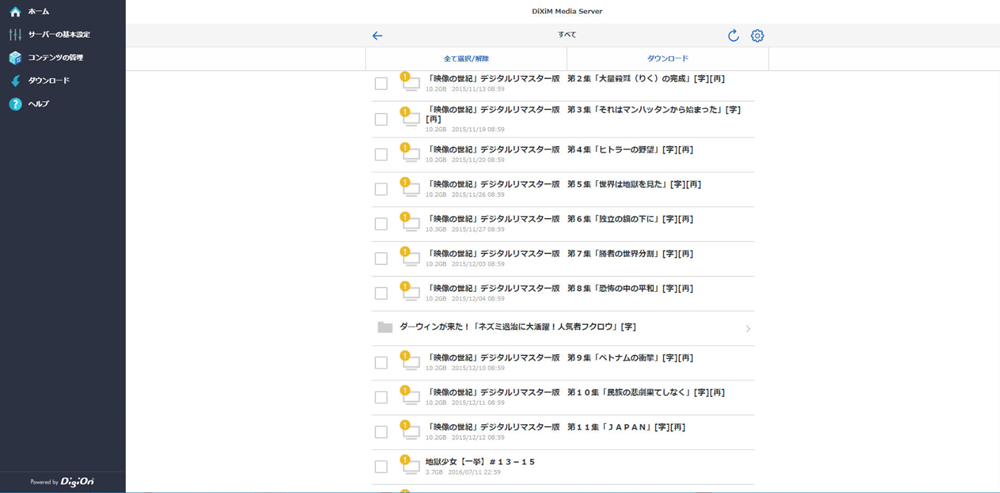Click the DiXiM Media Server title
The width and height of the screenshot is (1000, 493).
tap(566, 11)
